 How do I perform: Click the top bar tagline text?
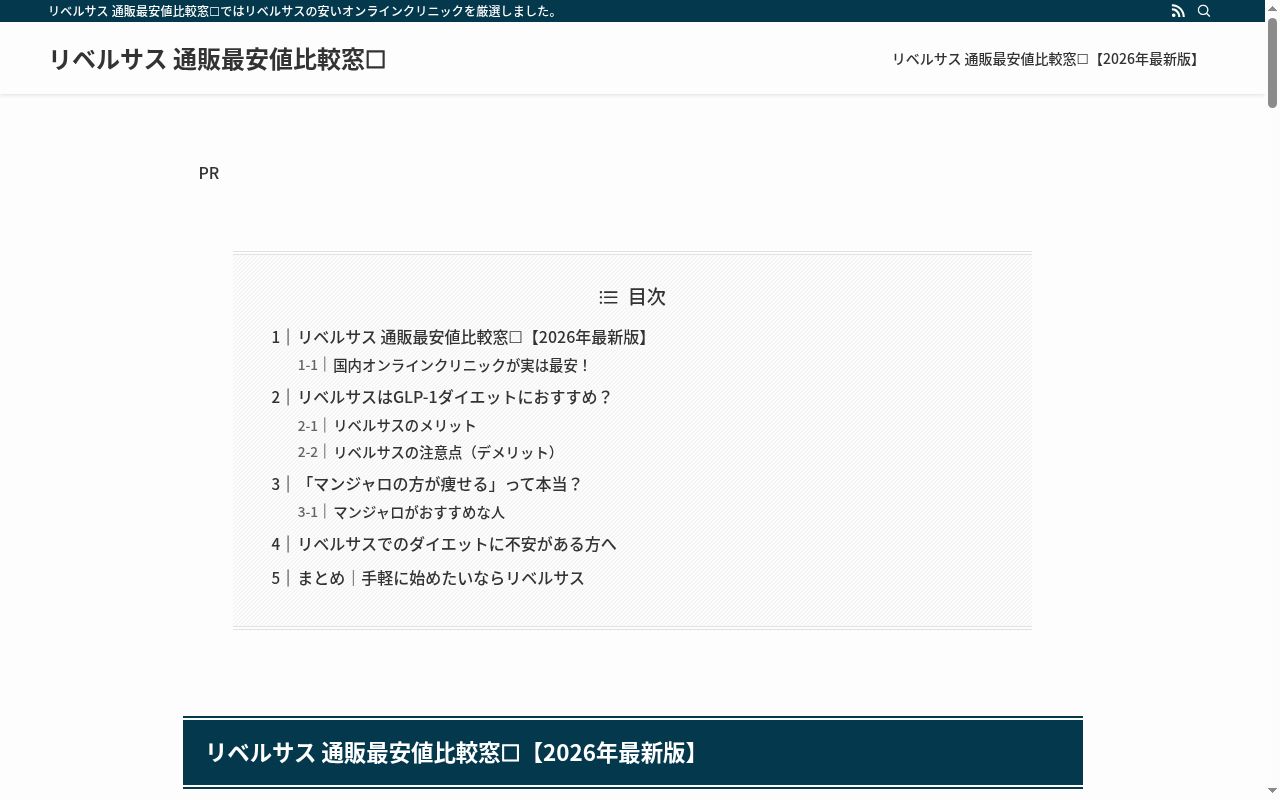pyautogui.click(x=304, y=11)
